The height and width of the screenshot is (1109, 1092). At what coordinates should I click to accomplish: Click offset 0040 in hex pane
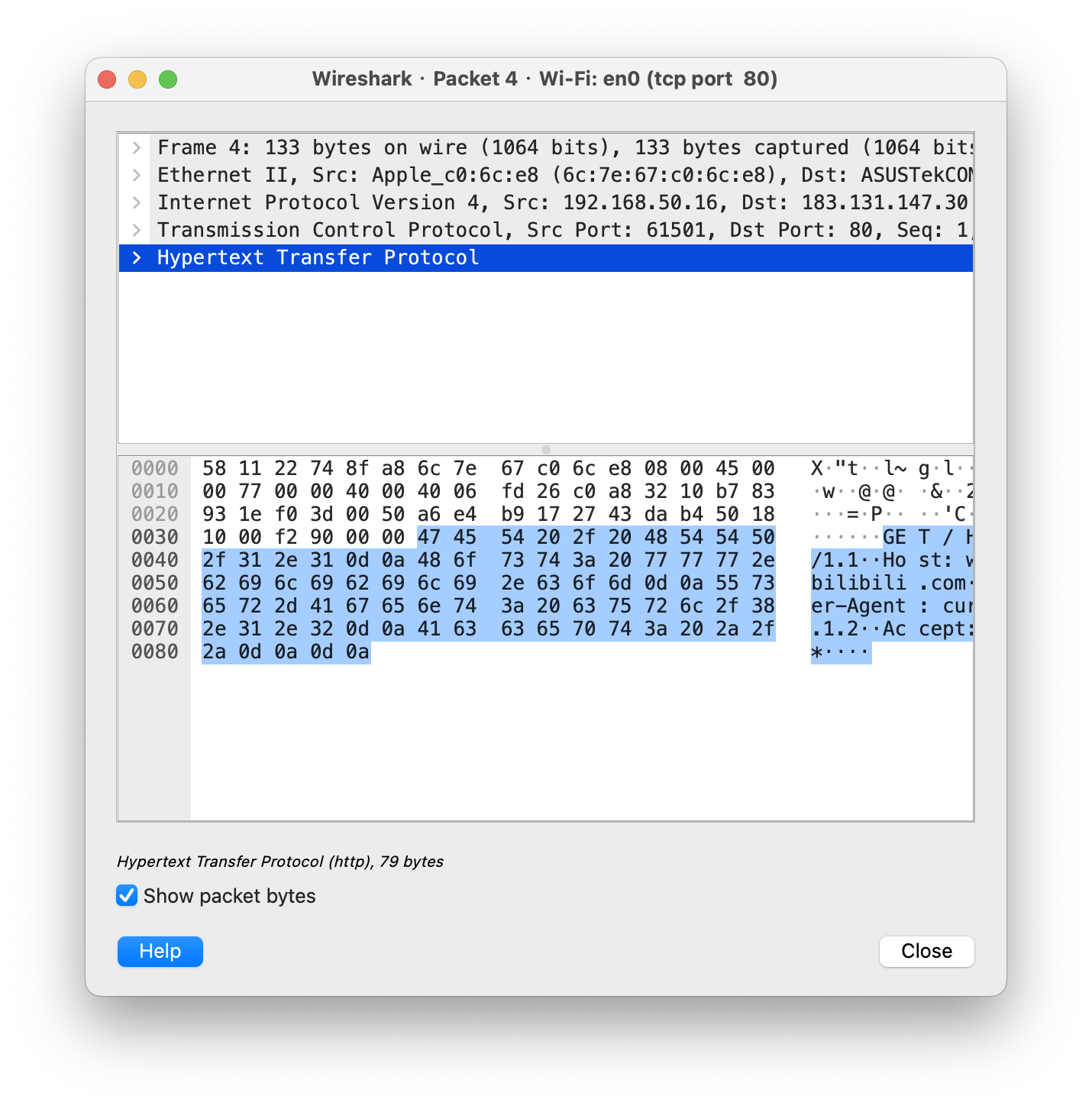[x=155, y=560]
